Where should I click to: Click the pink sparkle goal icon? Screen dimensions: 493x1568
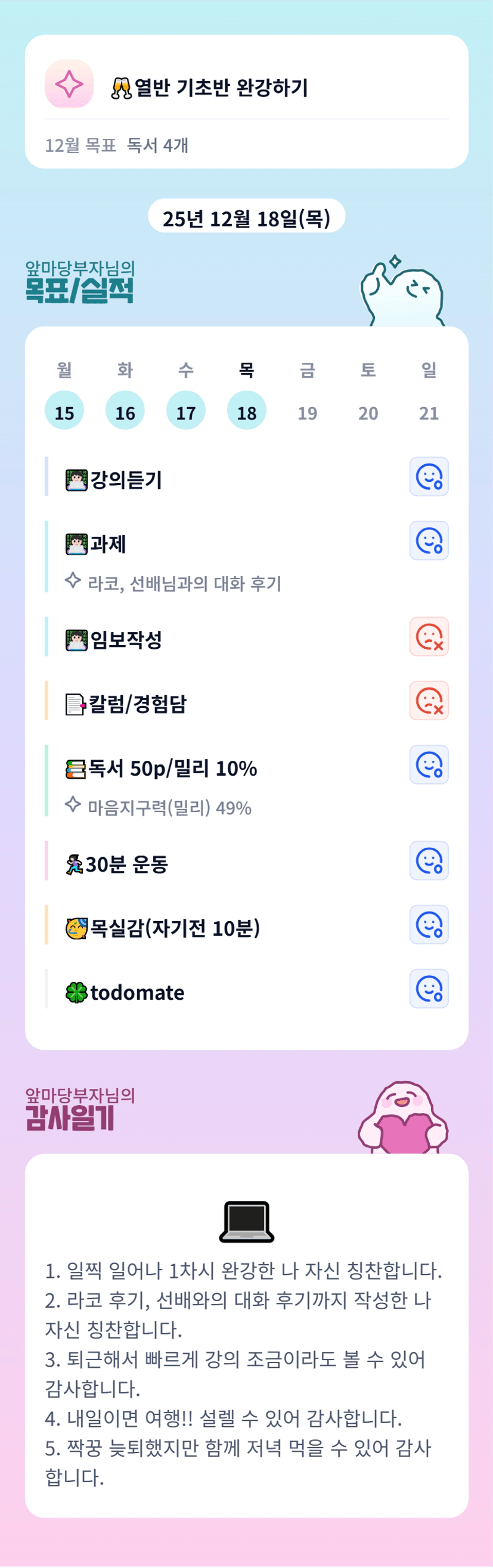(x=69, y=84)
